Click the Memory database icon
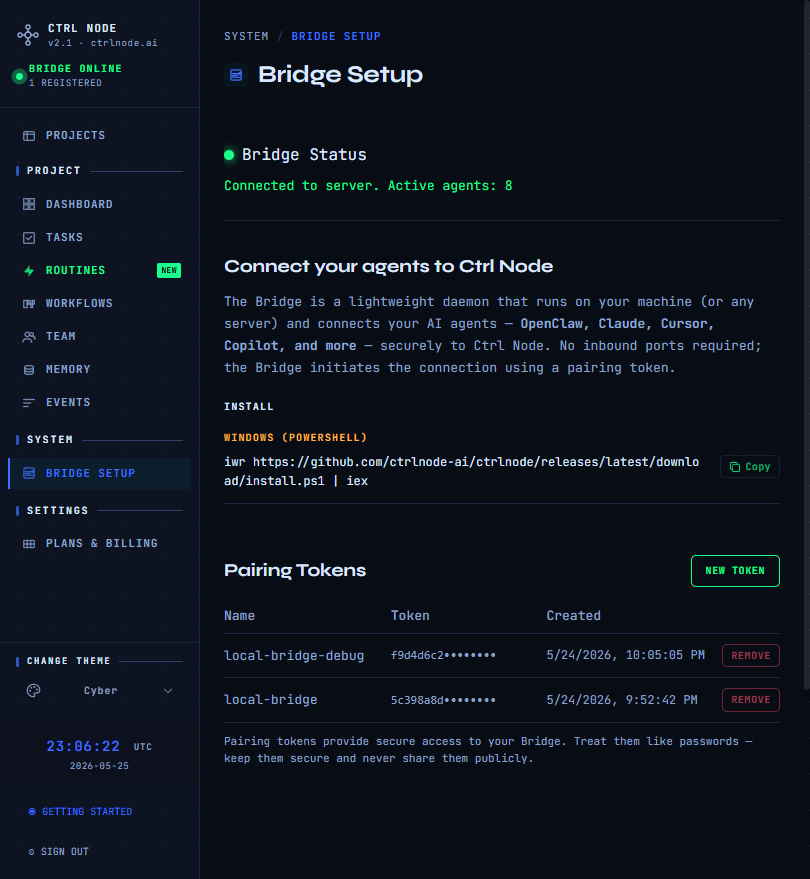The height and width of the screenshot is (879, 810). click(29, 370)
